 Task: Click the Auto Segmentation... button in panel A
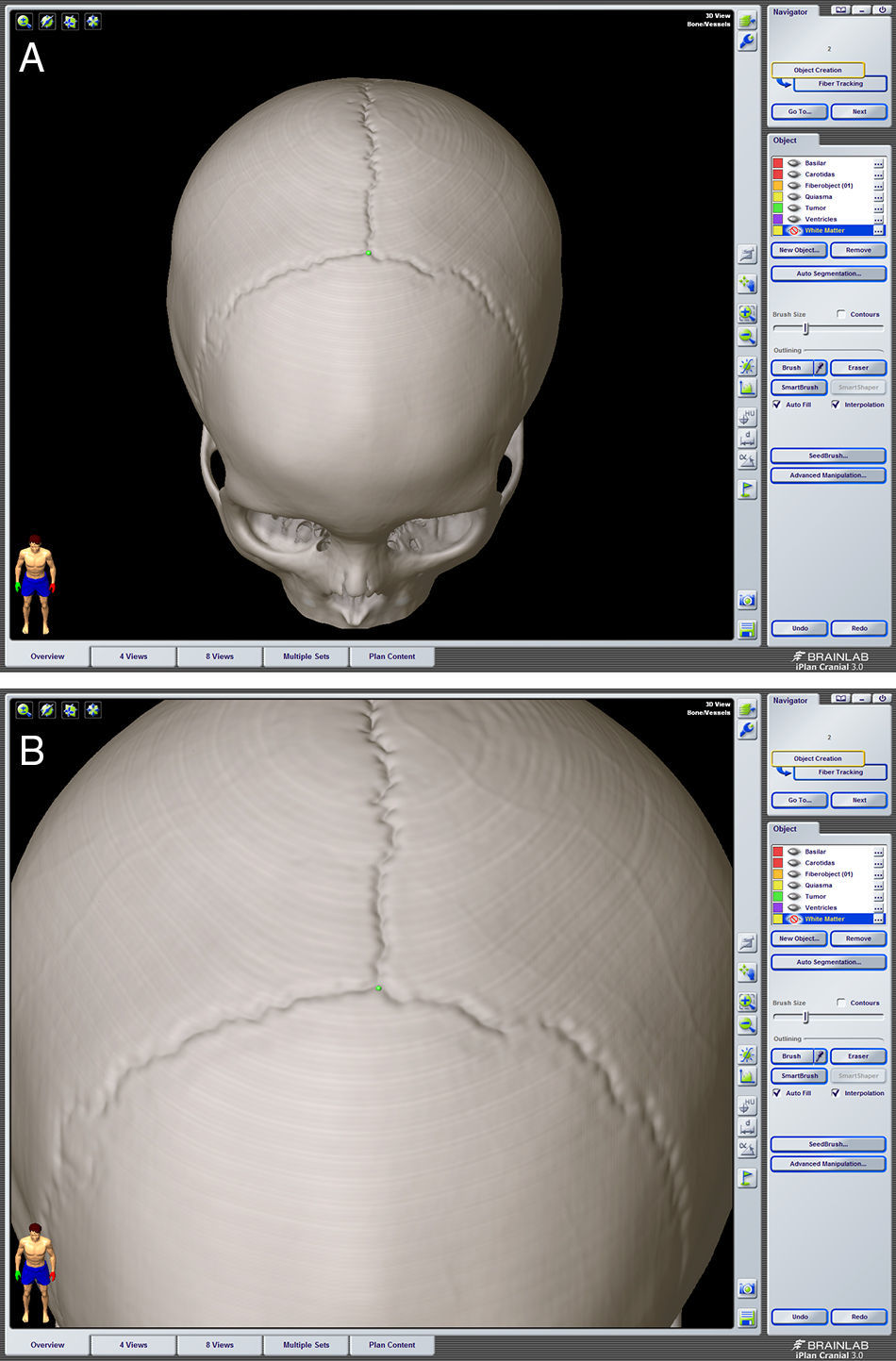(828, 274)
